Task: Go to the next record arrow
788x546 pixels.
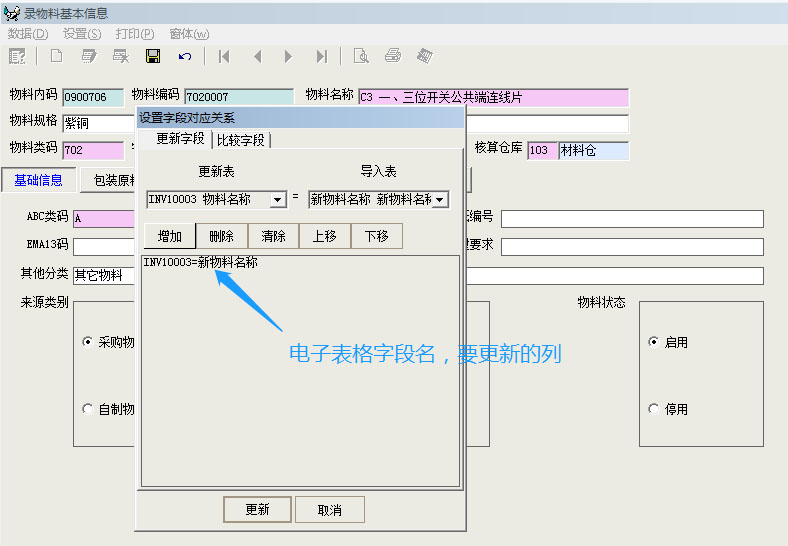Action: pos(288,56)
